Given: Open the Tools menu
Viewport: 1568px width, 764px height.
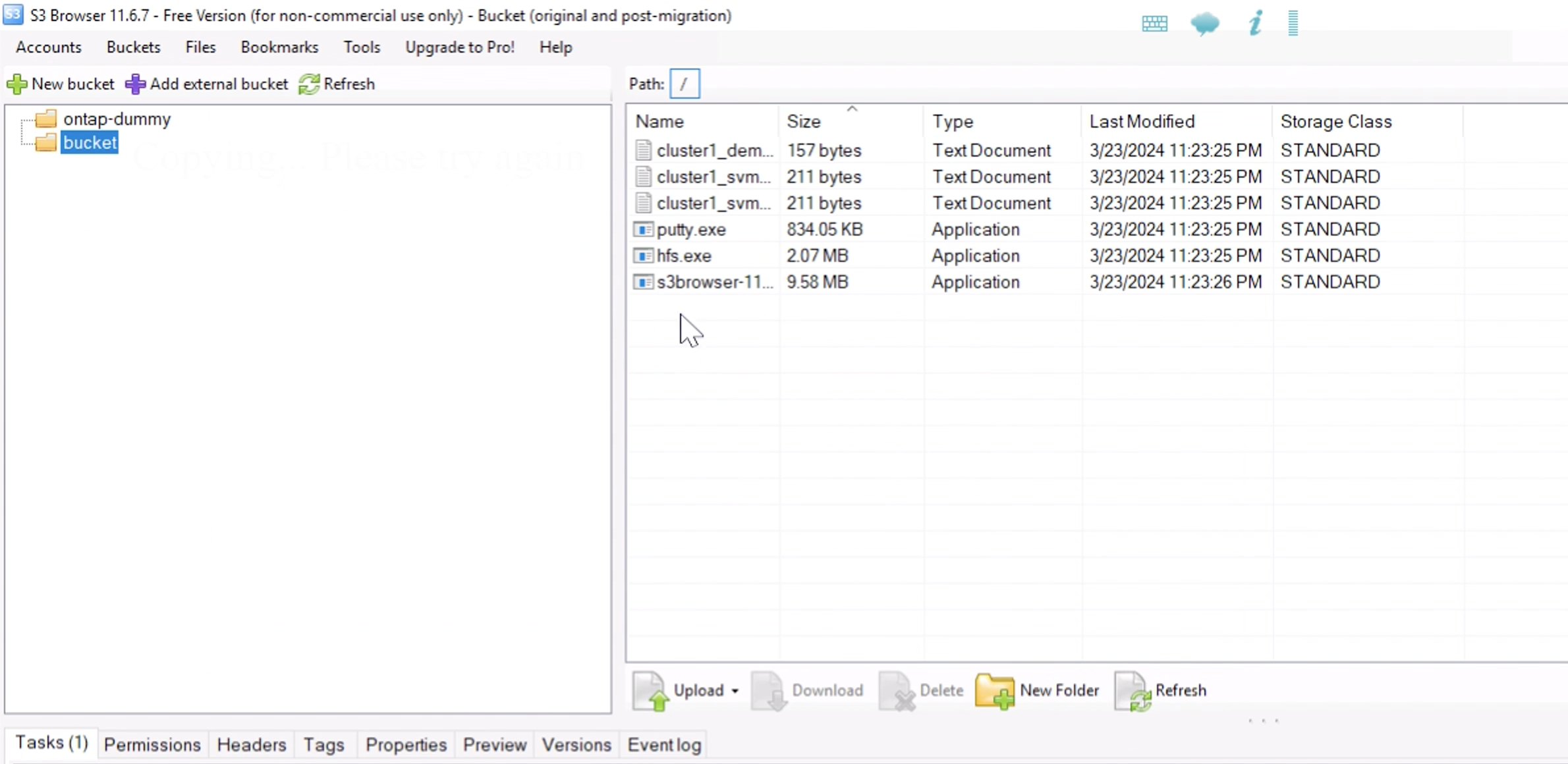Looking at the screenshot, I should pos(362,47).
